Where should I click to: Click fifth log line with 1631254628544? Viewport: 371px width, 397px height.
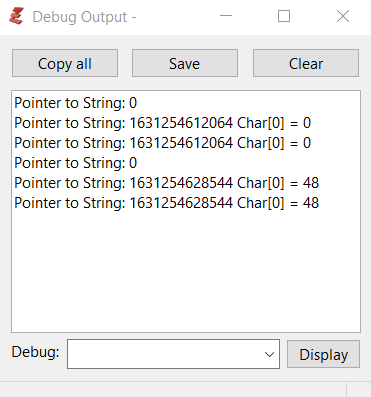166,183
